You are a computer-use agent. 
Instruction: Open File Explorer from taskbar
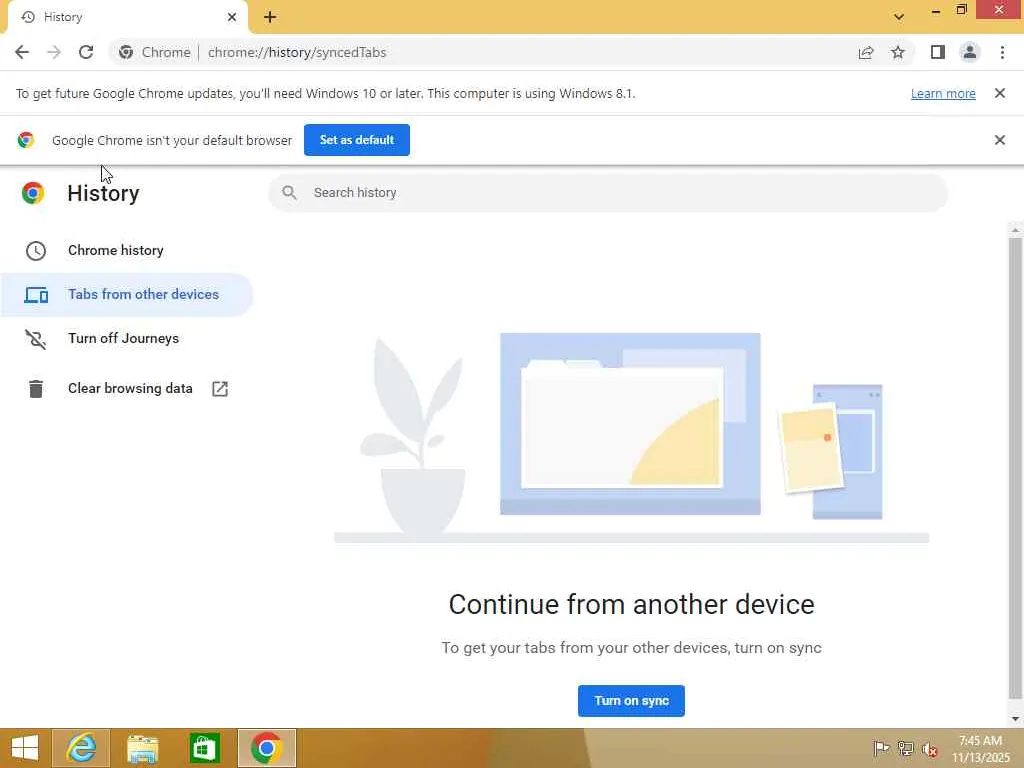pos(142,748)
